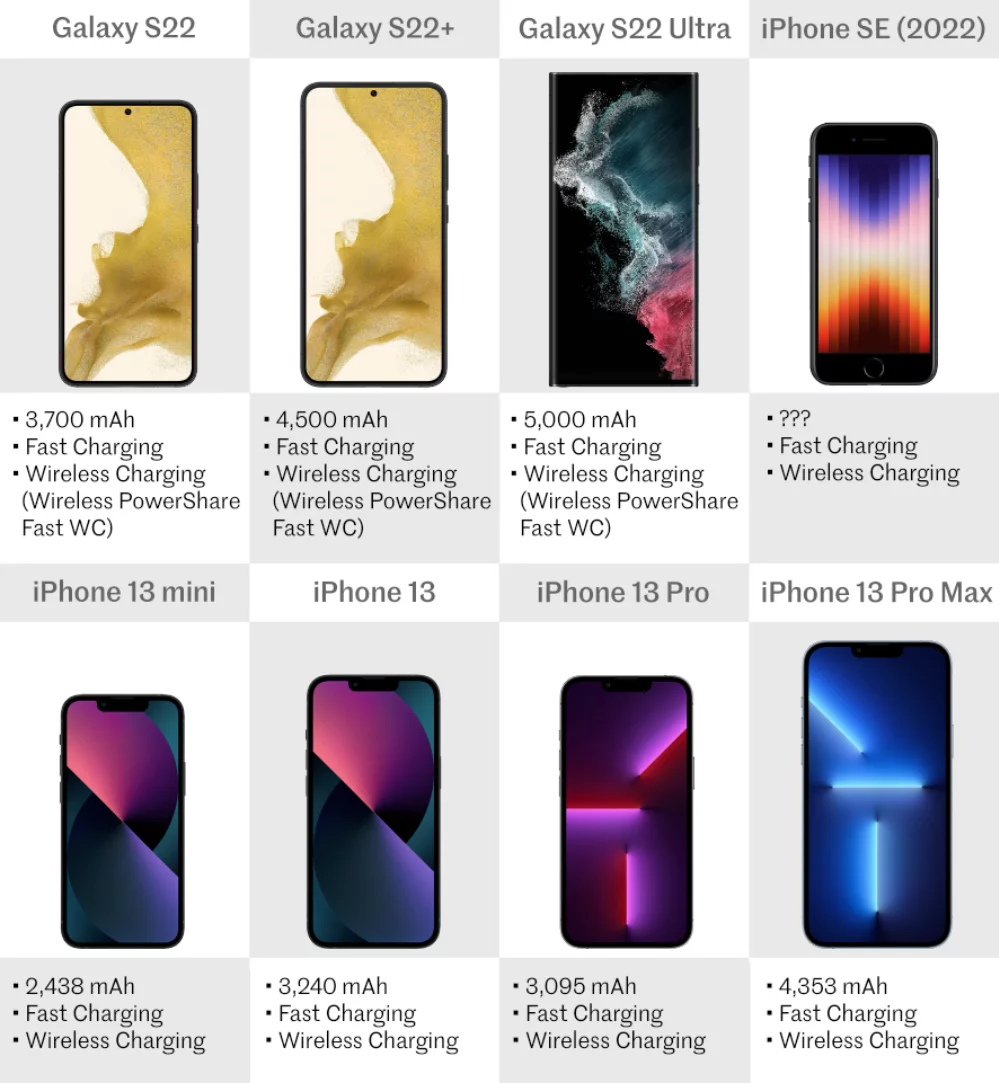999x1083 pixels.
Task: Click the 4,353 mAh battery text
Action: 833,986
